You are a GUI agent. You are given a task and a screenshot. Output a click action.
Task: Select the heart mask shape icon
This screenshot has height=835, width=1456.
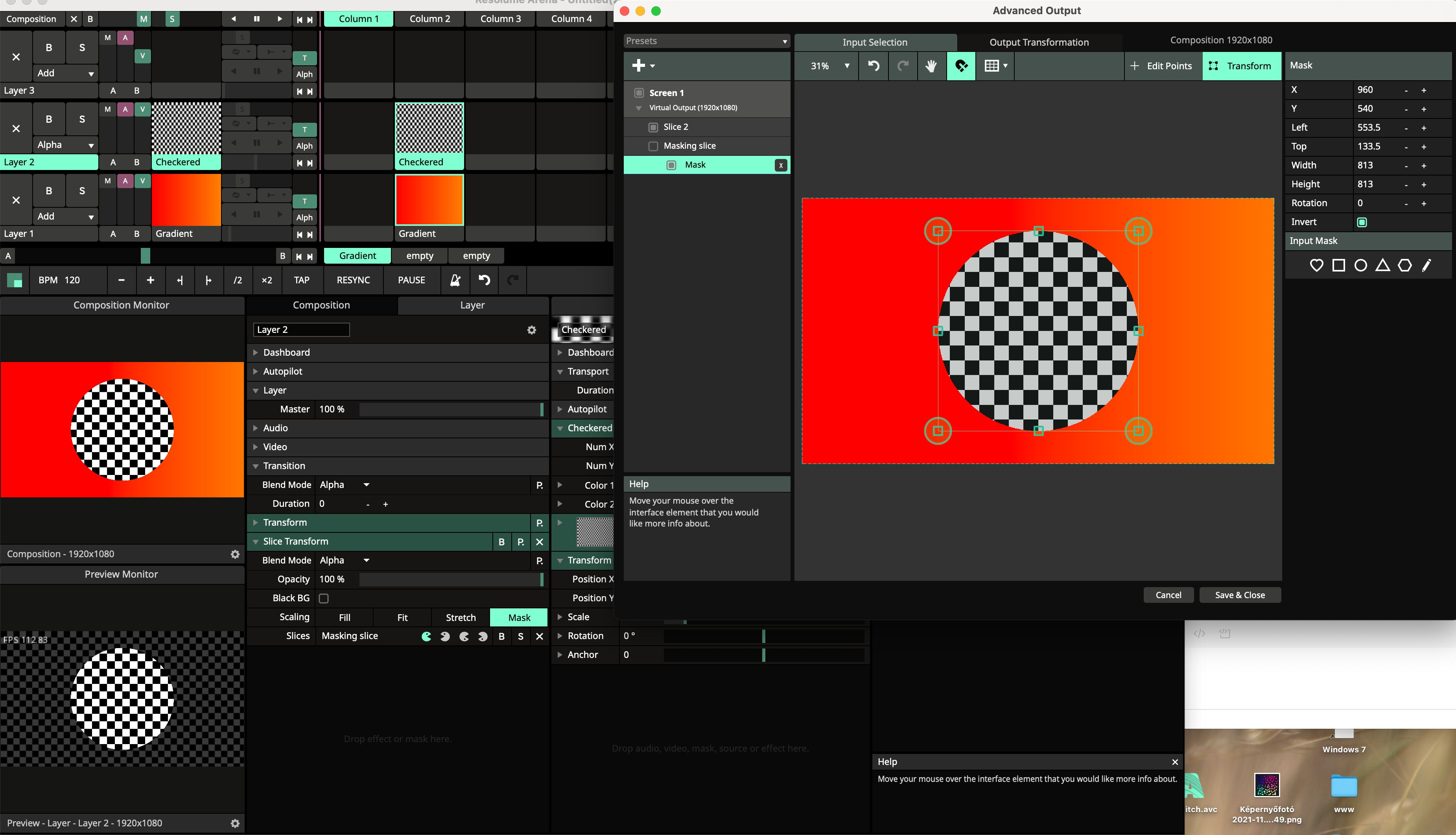pyautogui.click(x=1316, y=265)
